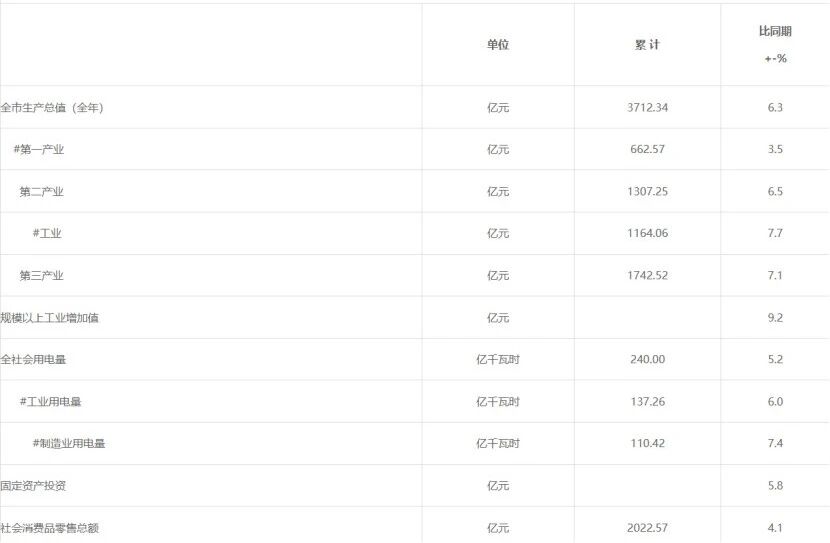Click the 社会消费品零售总额 row label
Image resolution: width=830 pixels, height=543 pixels.
pos(50,528)
